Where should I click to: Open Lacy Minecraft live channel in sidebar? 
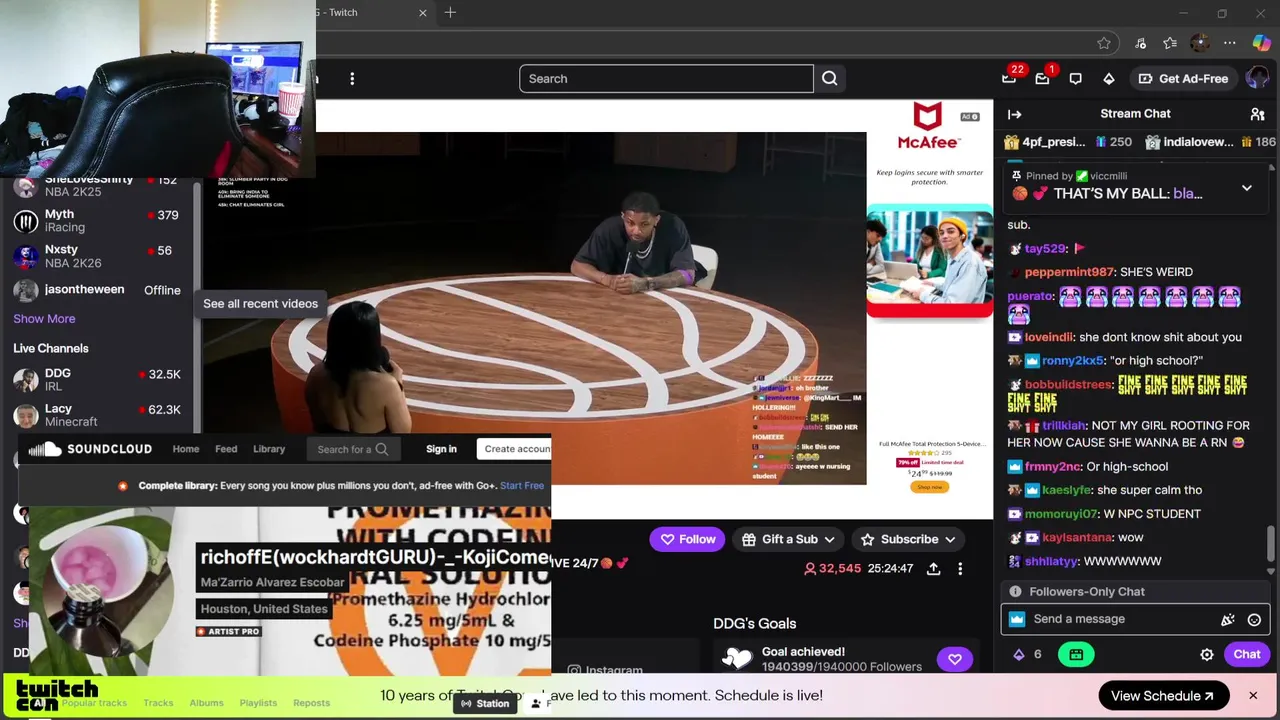[x=97, y=415]
